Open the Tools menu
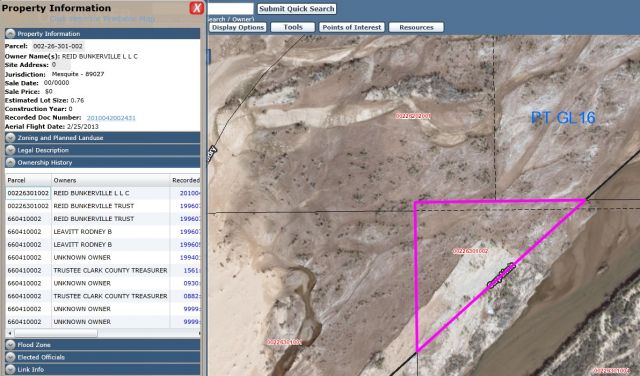The image size is (640, 376). tap(293, 27)
